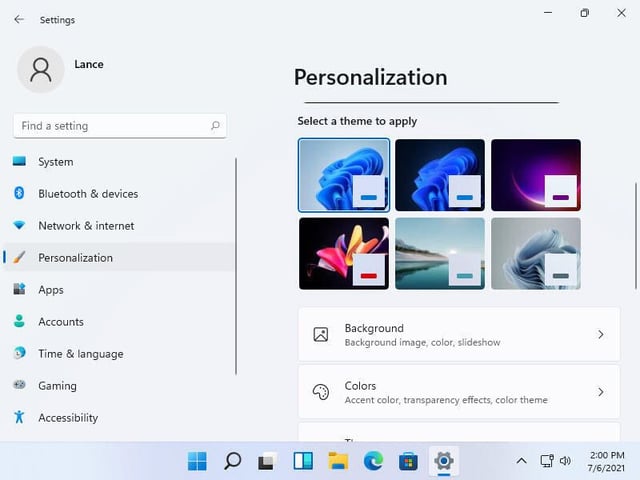Click the Bluetooth icon in sidebar

click(x=19, y=193)
